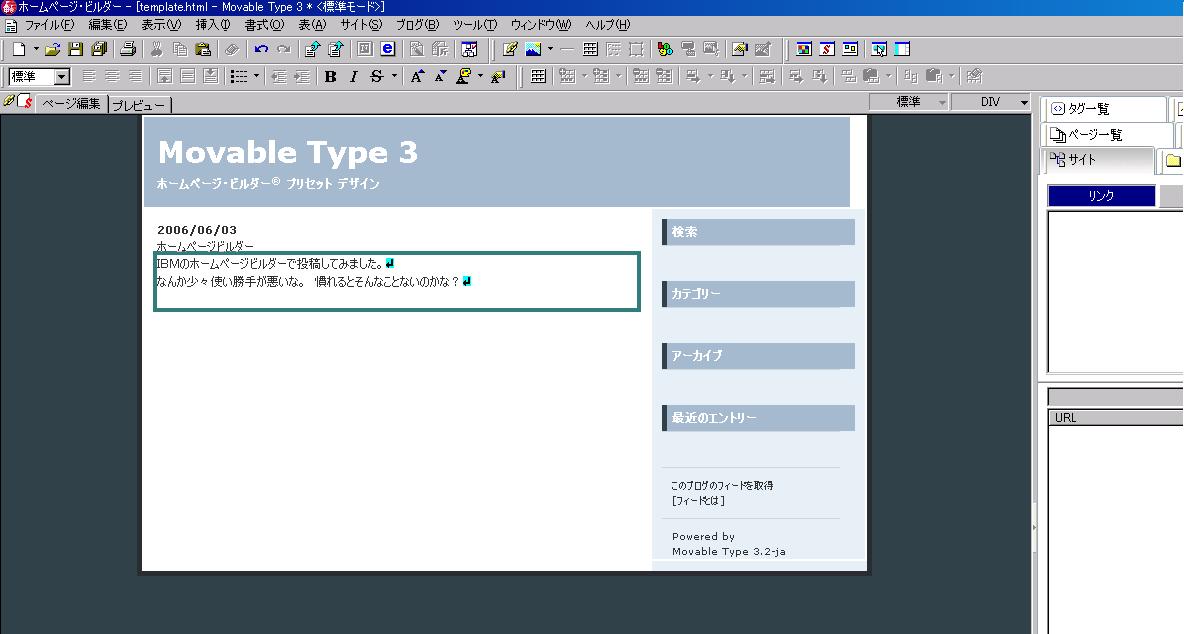Click the pencil edit mode icon beside tabs
Viewport: 1184px width, 634px height.
9,101
